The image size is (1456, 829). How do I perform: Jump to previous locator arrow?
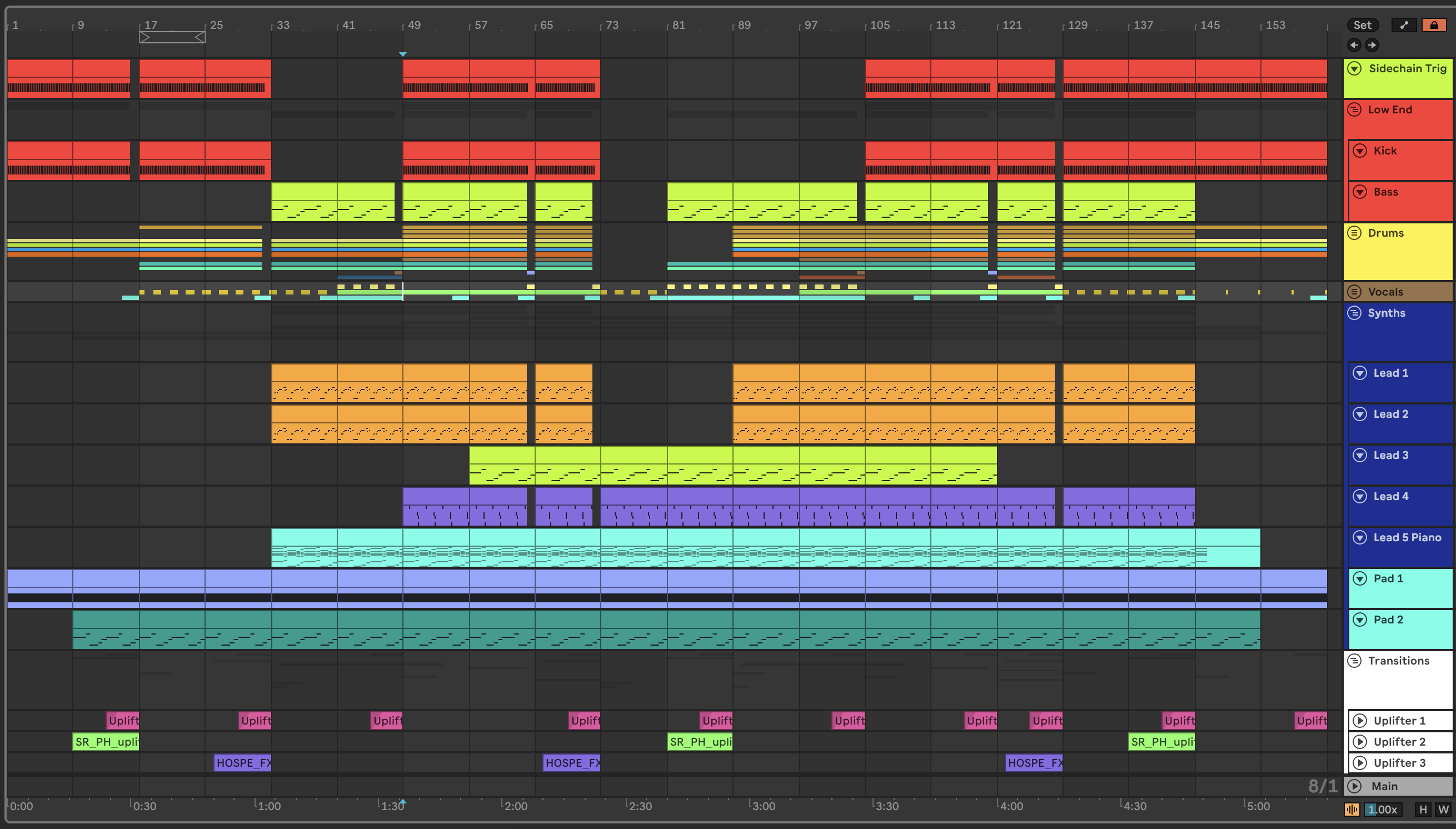click(1354, 45)
